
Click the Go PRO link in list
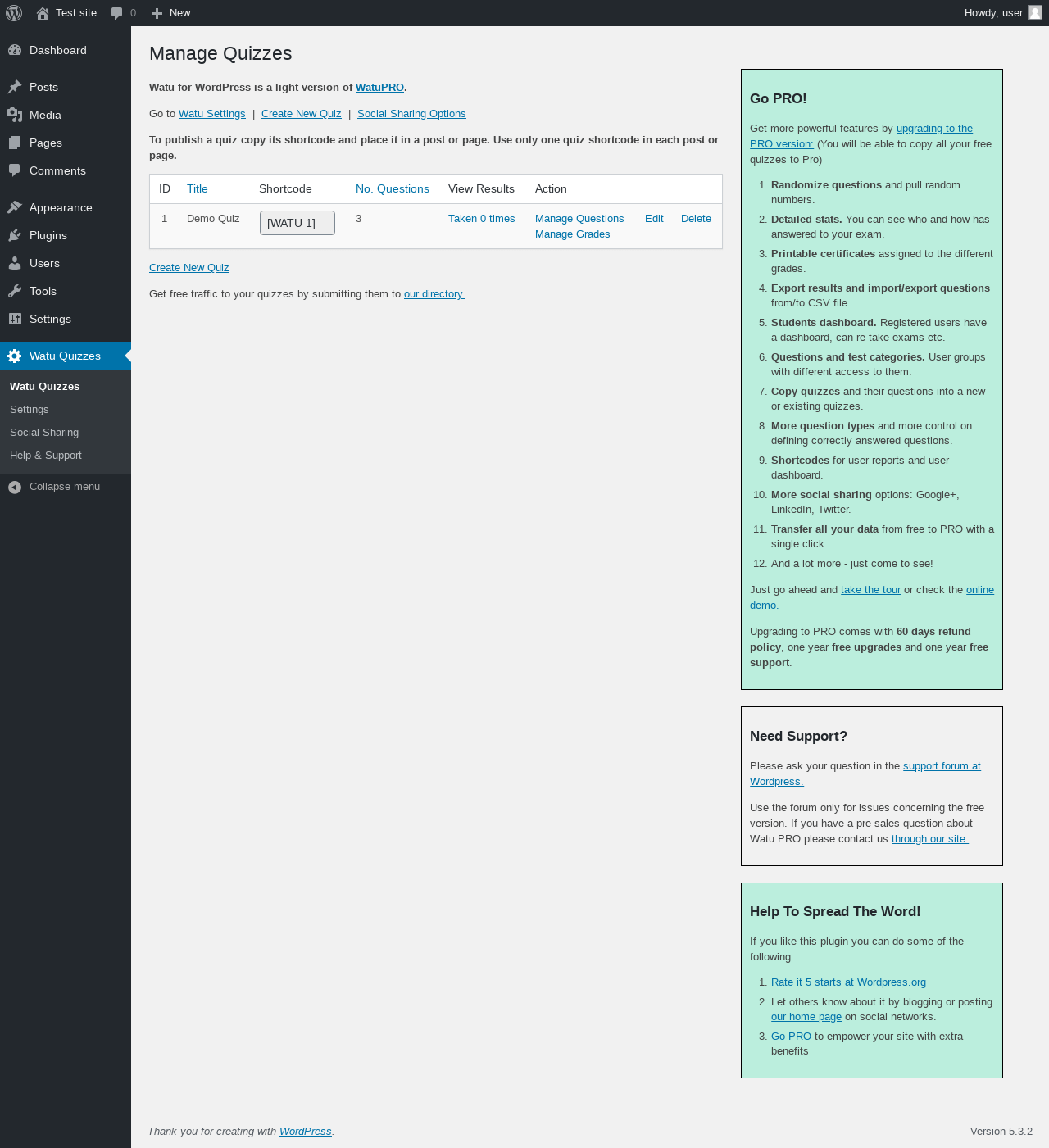tap(791, 1036)
